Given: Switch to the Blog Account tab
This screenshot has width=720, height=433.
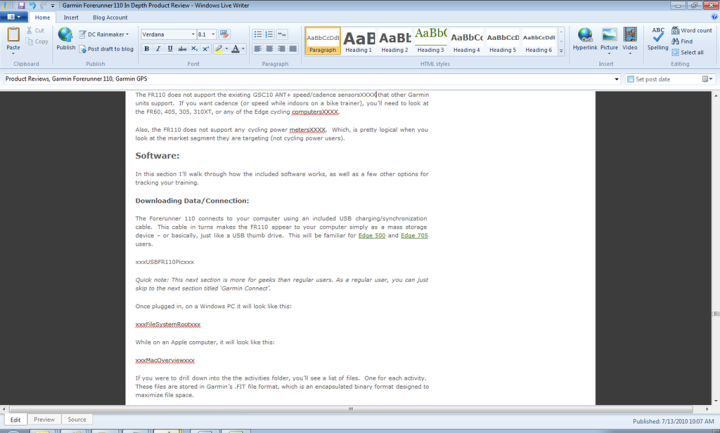Looking at the screenshot, I should 110,17.
